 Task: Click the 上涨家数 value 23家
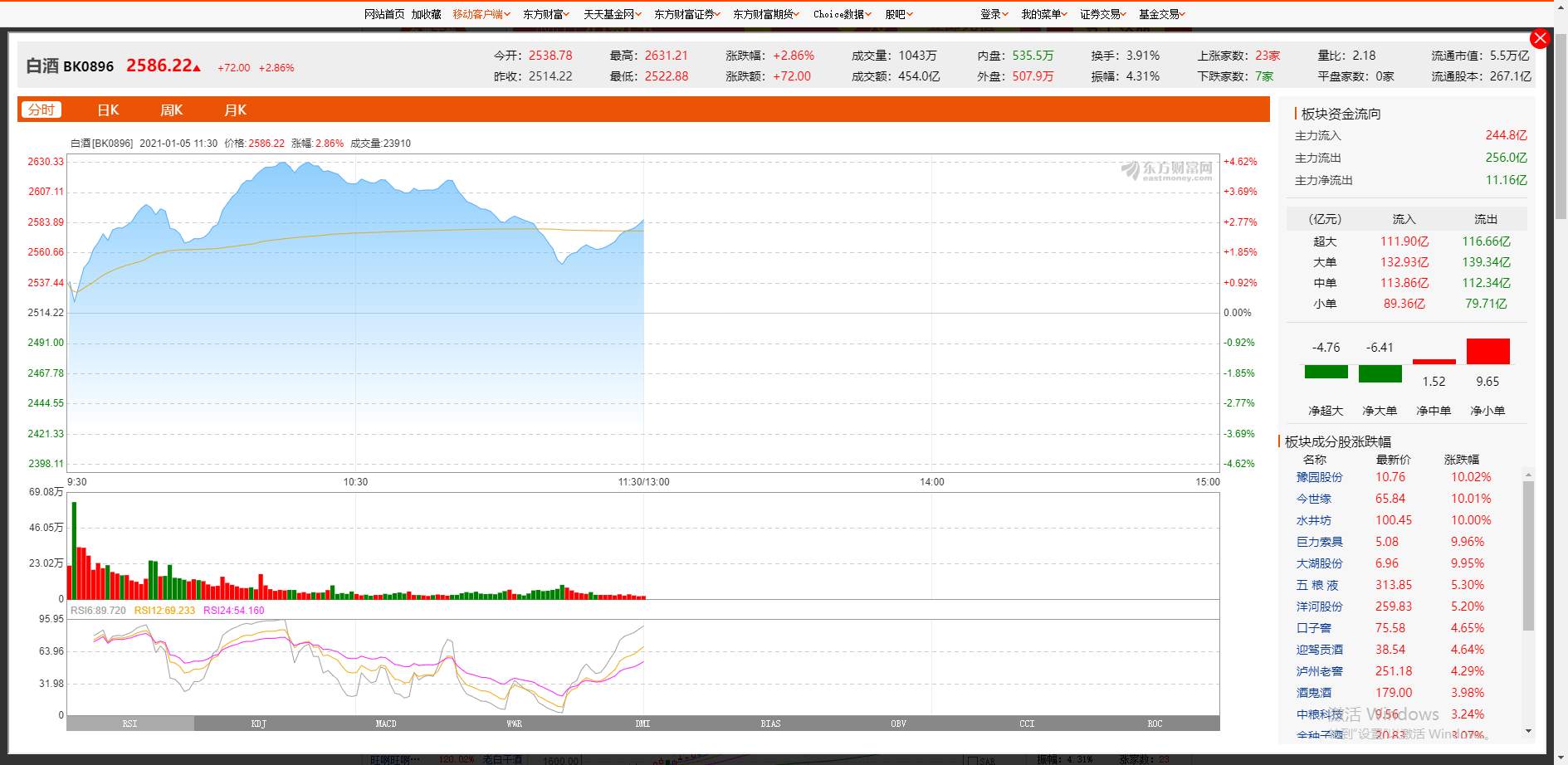coord(1268,56)
